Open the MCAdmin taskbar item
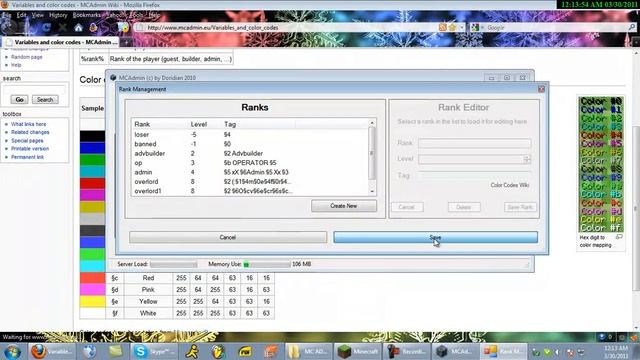This screenshot has width=640, height=360. coord(455,351)
